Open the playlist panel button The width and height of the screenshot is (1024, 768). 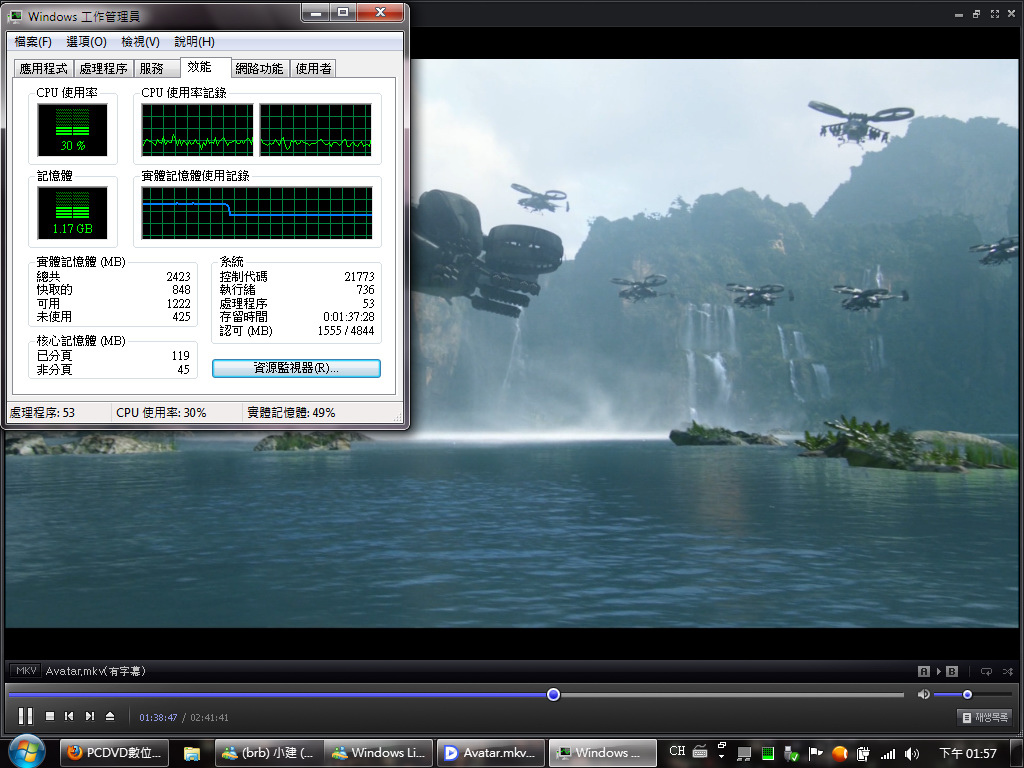pos(985,717)
